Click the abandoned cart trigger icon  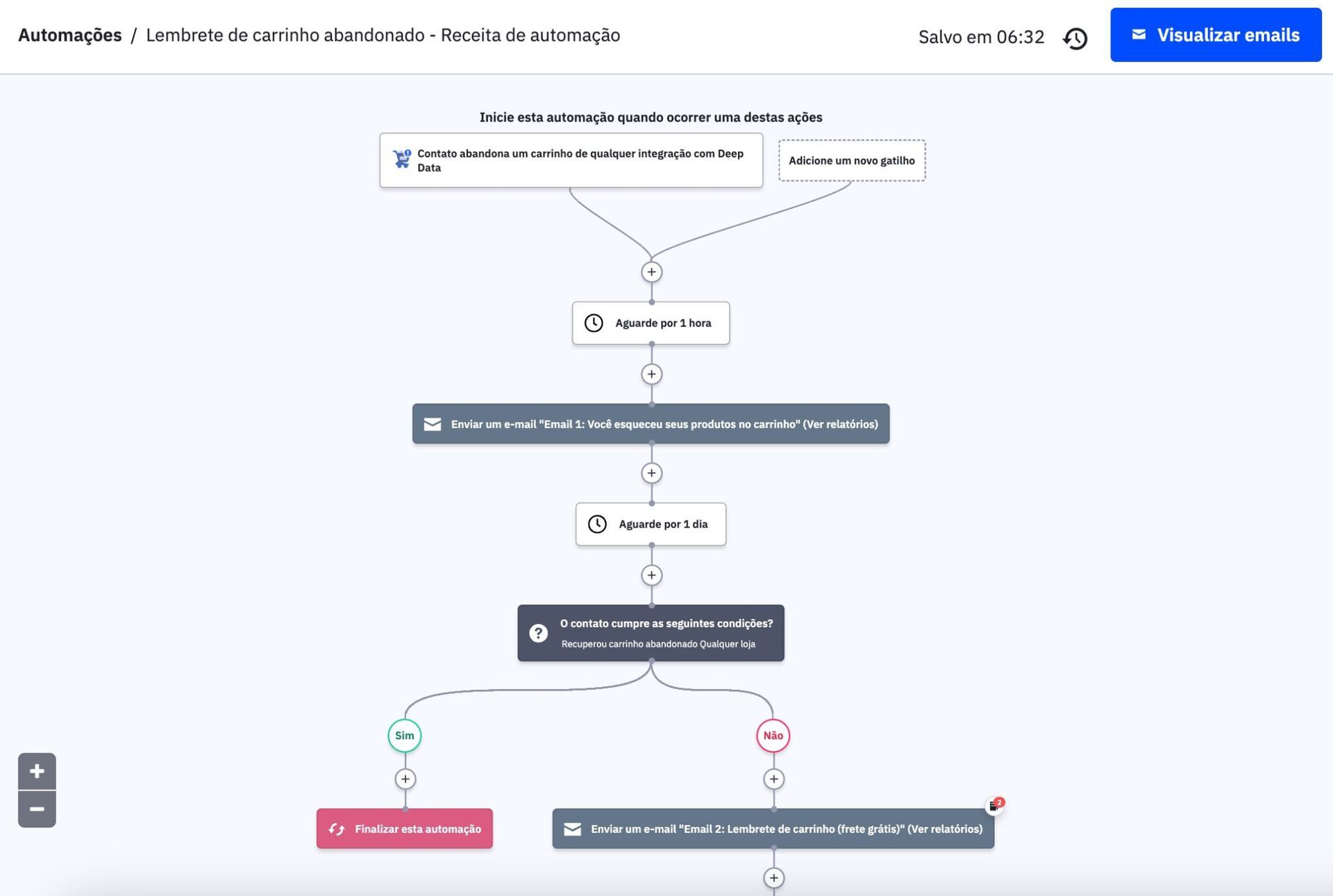coord(401,159)
